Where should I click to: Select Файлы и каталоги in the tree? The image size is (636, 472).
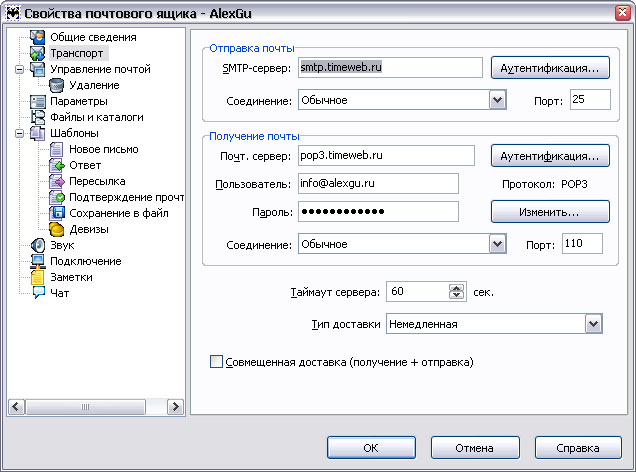coord(97,117)
